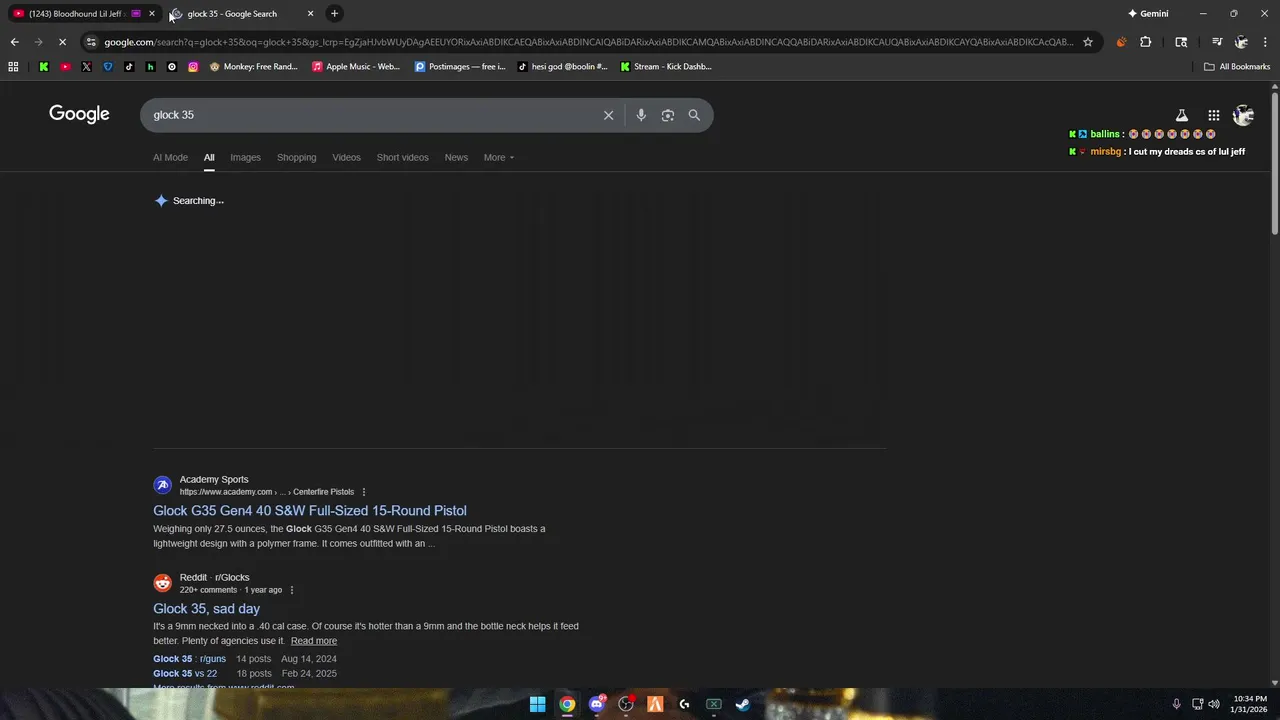
Task: Submit search with magnifier icon
Action: pos(694,115)
